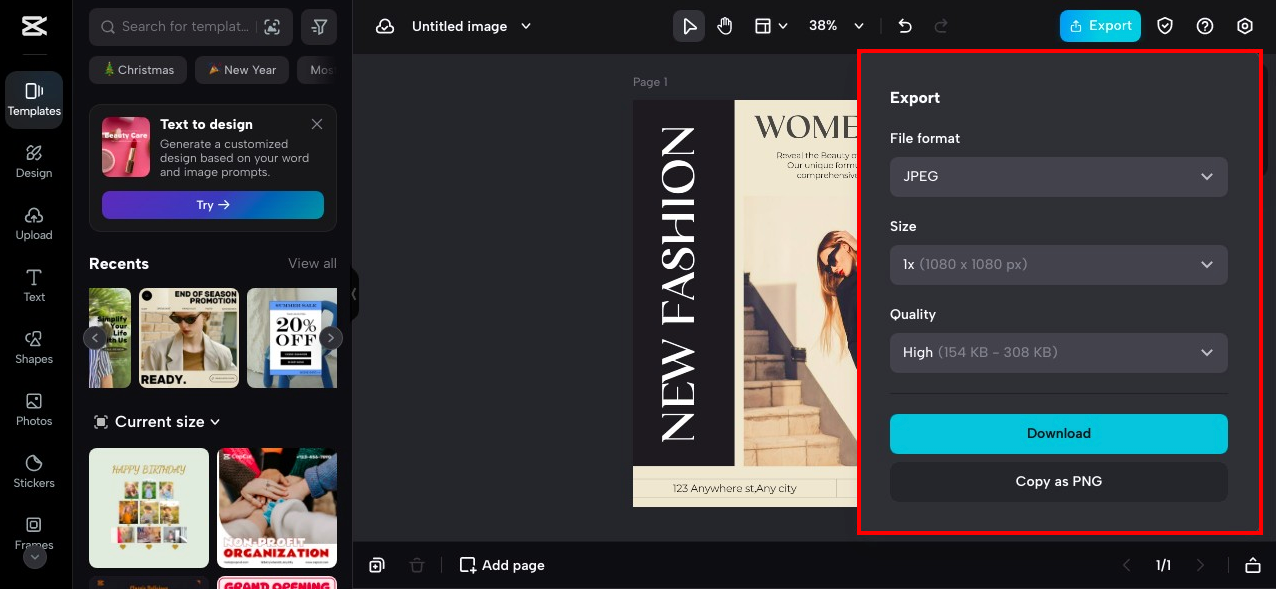This screenshot has height=589, width=1276.
Task: Open the Shapes sidebar tab
Action: (x=34, y=348)
